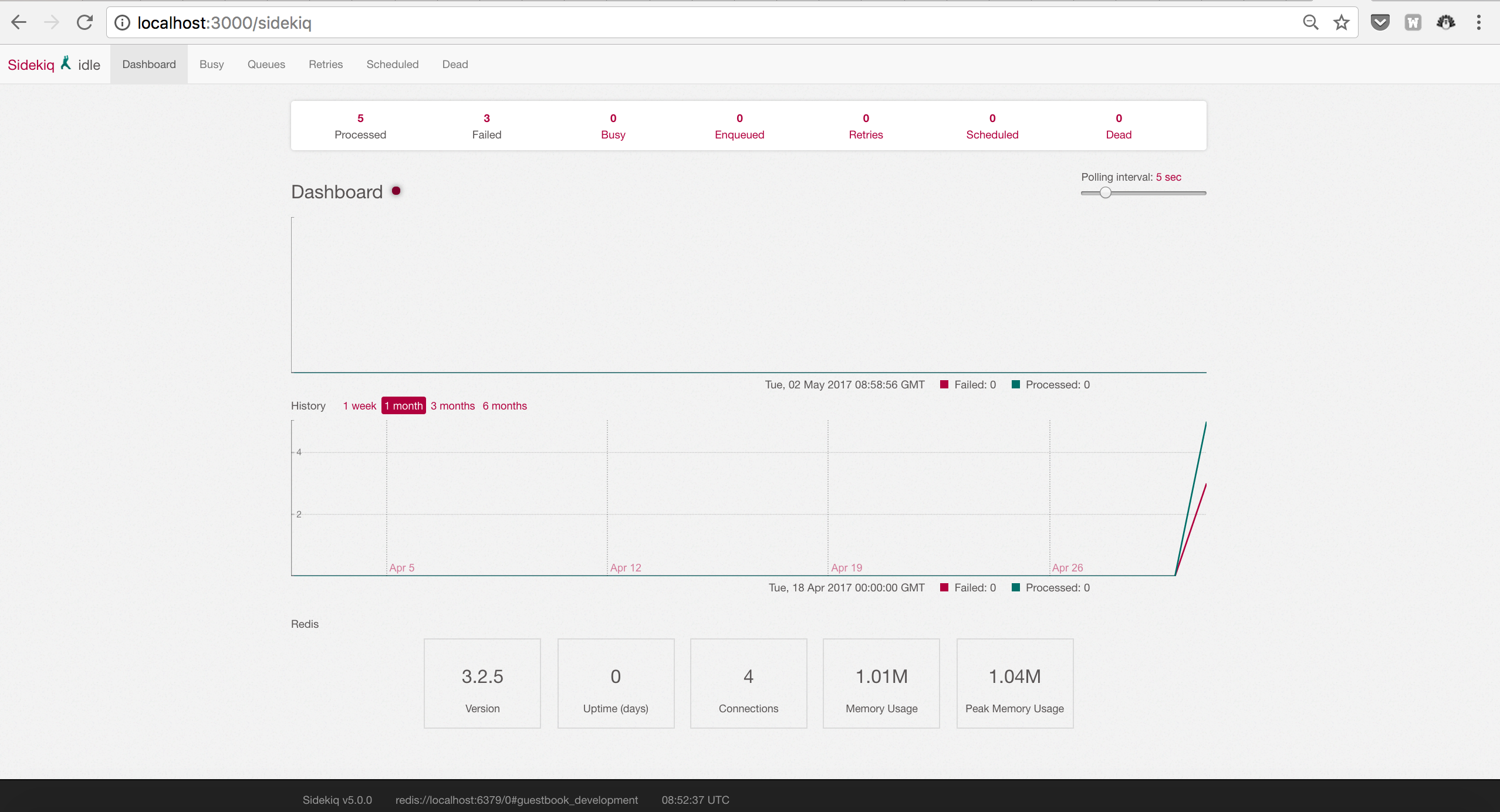Screen dimensions: 1500x812
Task: Open the Retries tab
Action: 326,65
